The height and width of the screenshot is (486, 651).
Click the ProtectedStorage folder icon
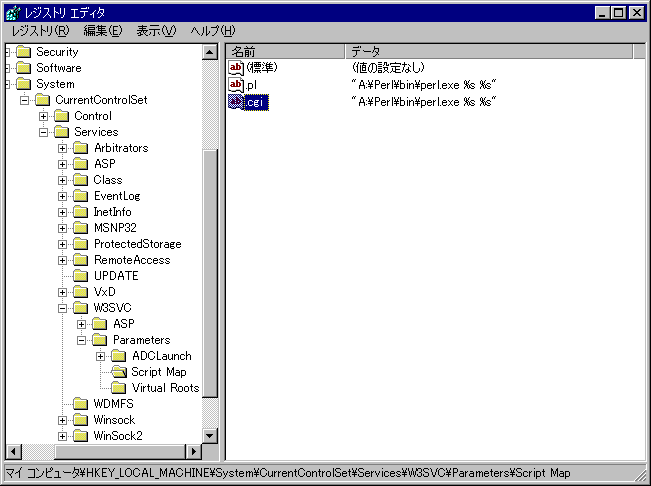[81, 244]
